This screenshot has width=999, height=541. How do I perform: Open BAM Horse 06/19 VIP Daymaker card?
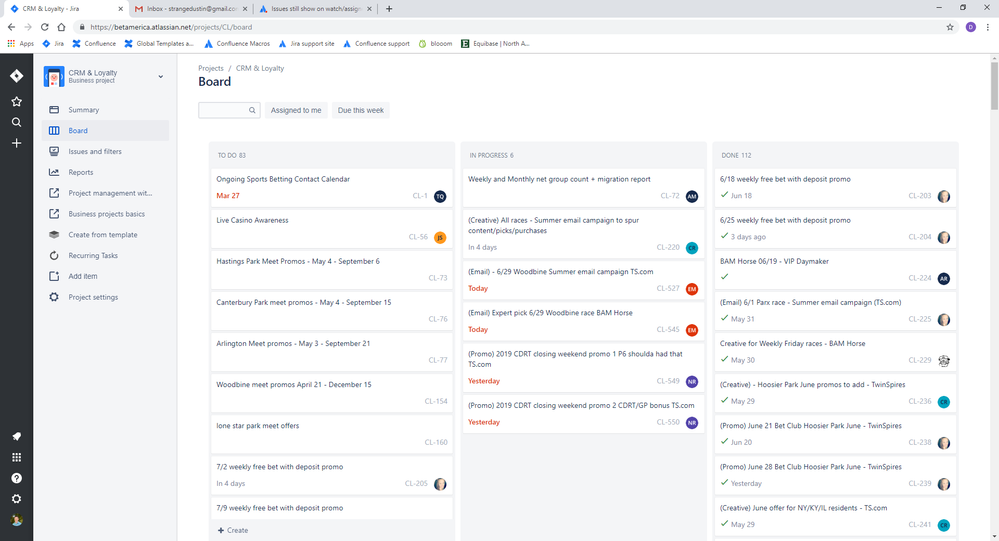pos(835,270)
